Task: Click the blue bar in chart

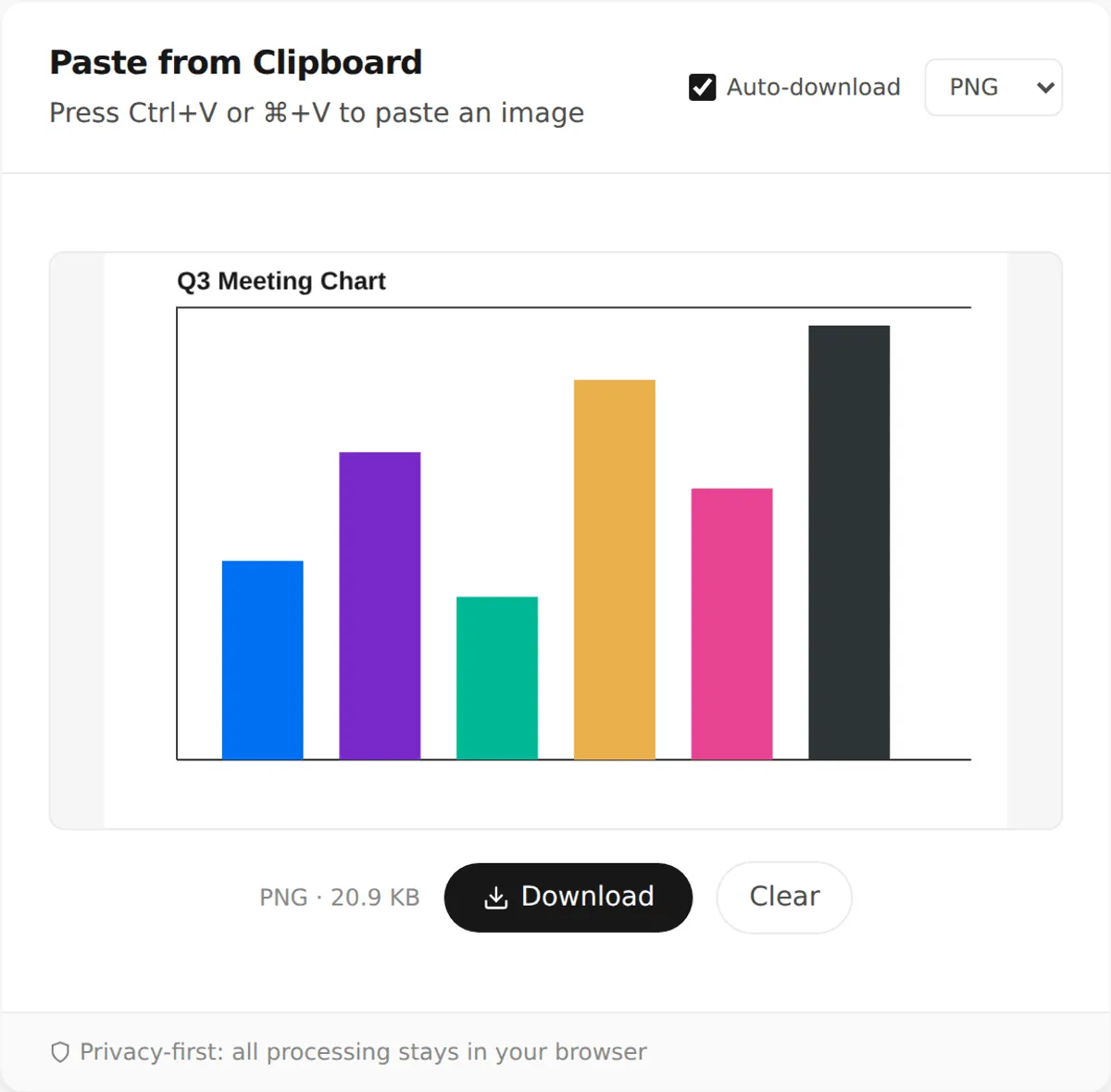Action: tap(263, 660)
